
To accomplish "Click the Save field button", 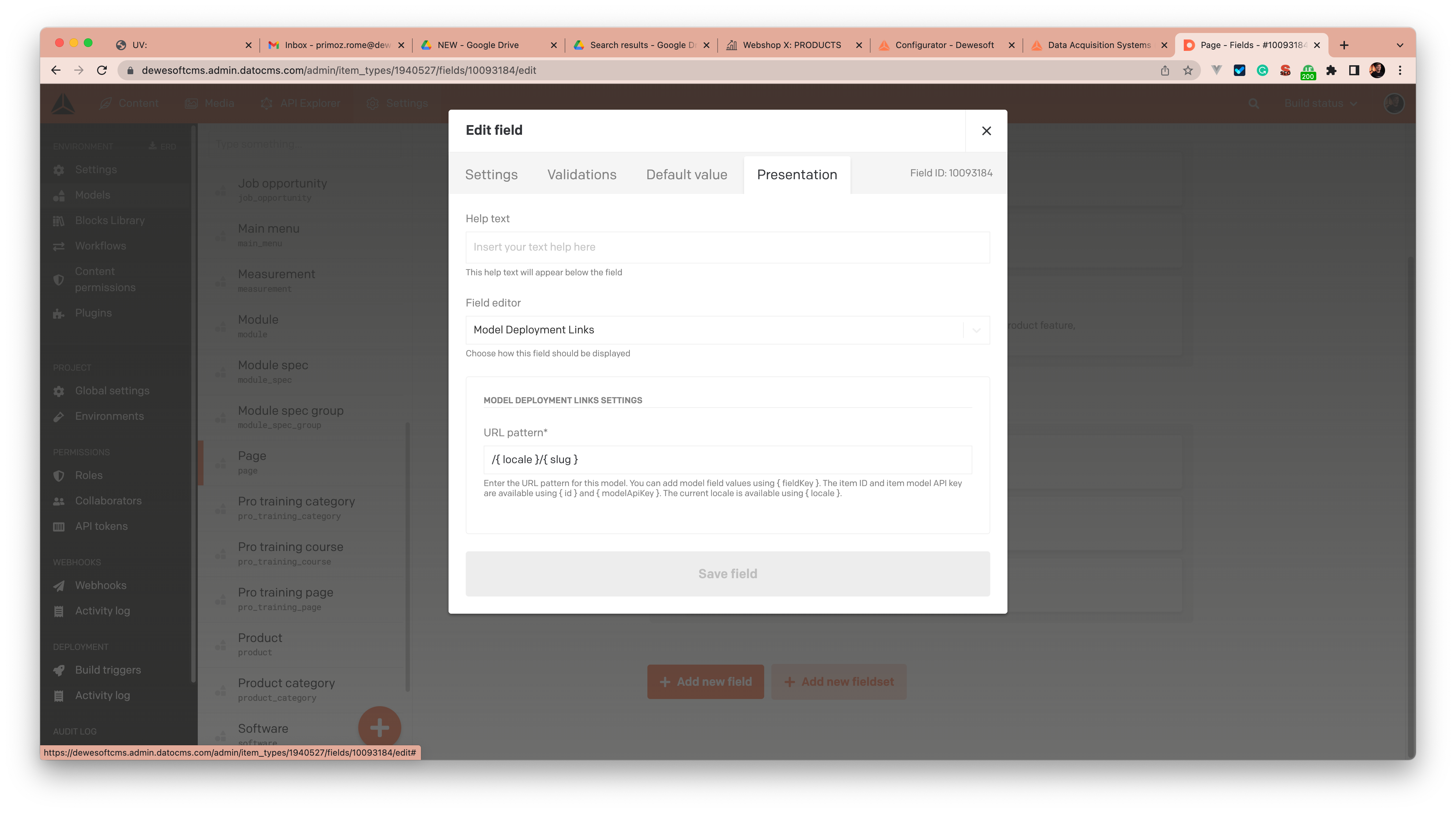I will (727, 573).
